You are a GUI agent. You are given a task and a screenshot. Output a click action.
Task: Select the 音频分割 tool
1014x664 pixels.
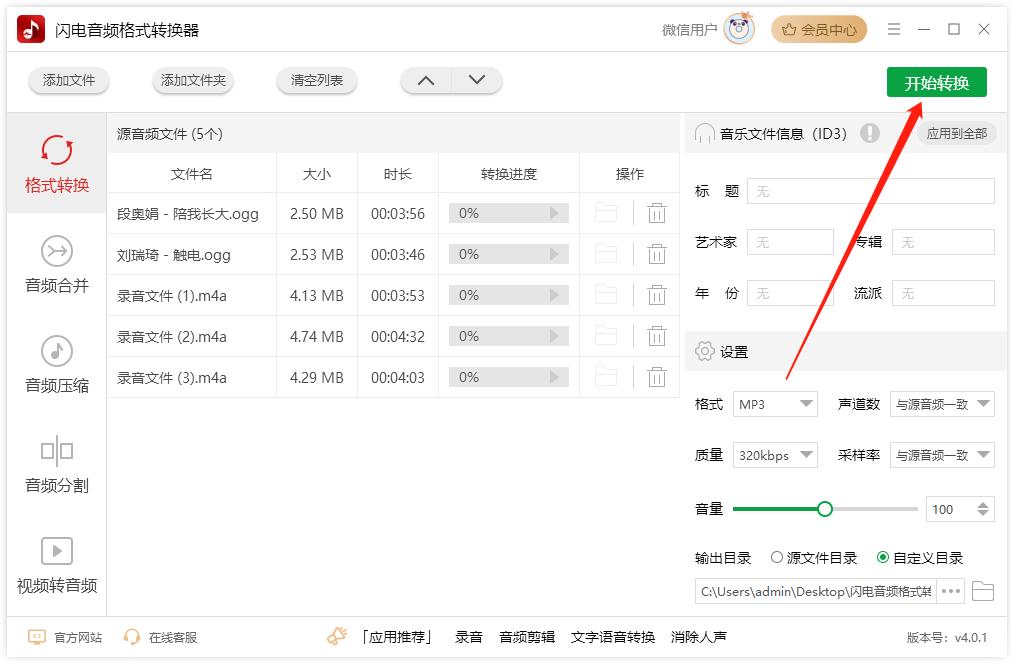pos(55,465)
